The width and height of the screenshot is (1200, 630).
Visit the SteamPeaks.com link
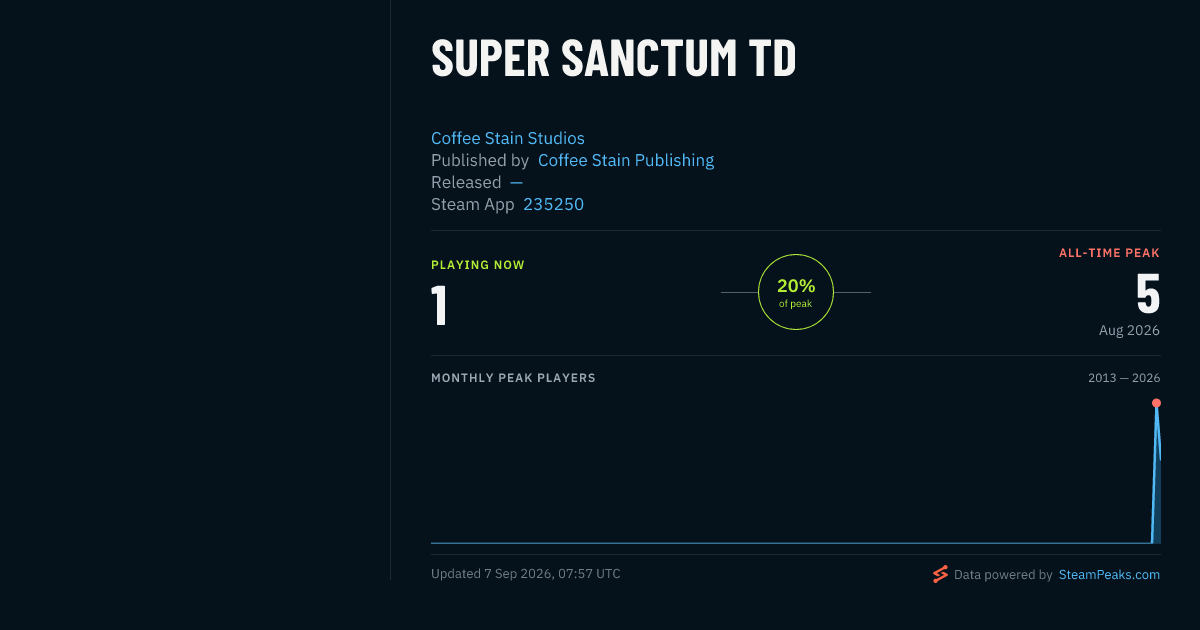pyautogui.click(x=1109, y=575)
